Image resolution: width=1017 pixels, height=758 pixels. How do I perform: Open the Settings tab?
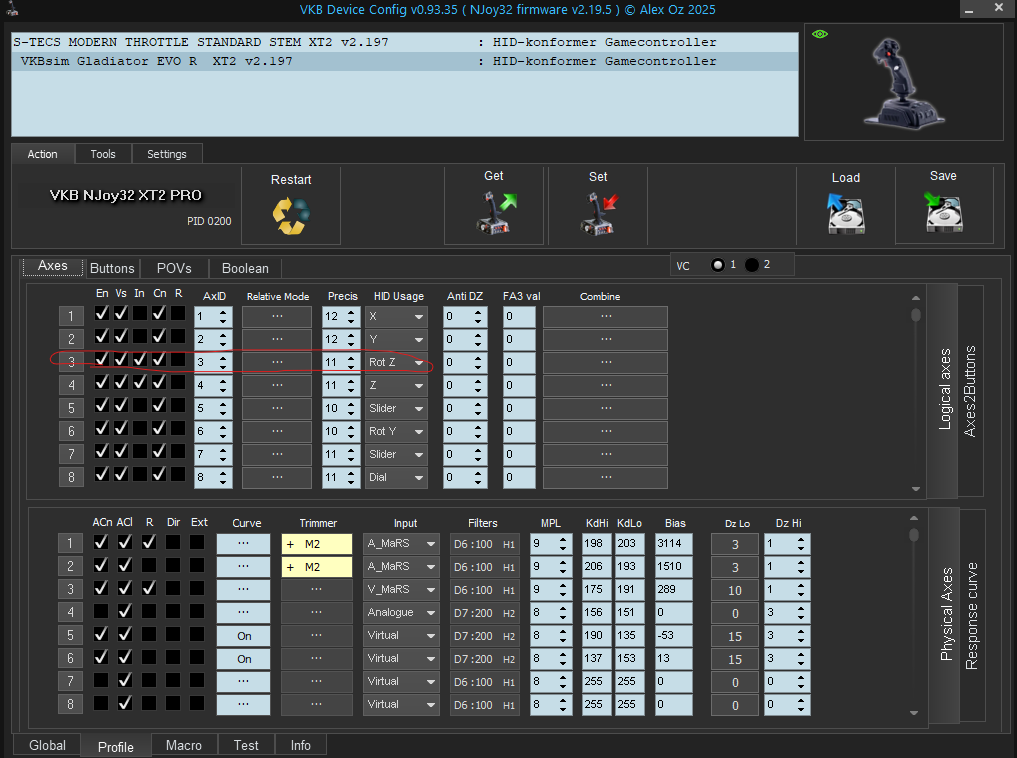pyautogui.click(x=167, y=154)
